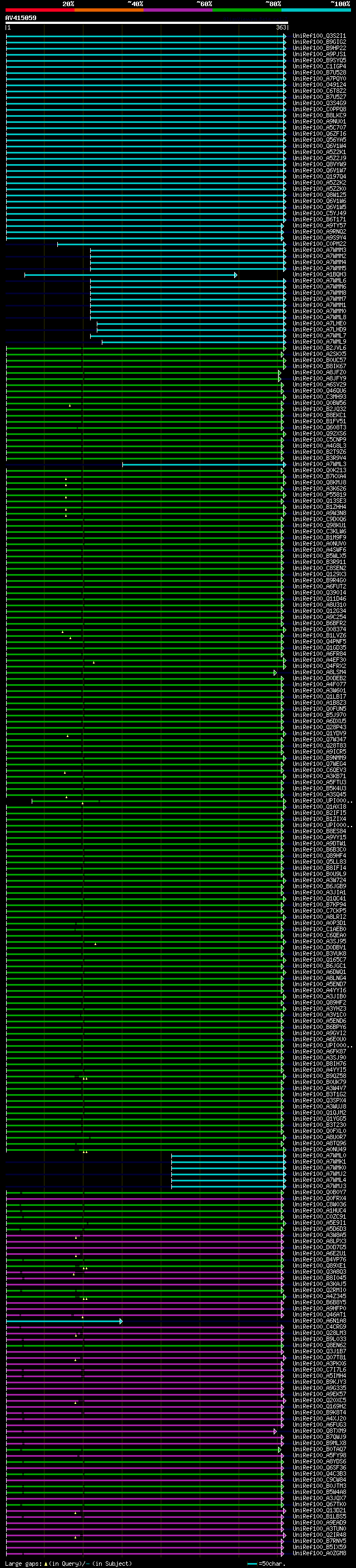
Task: Click the UniRef100_A8JFZ0 label
Action: pyautogui.click(x=319, y=373)
